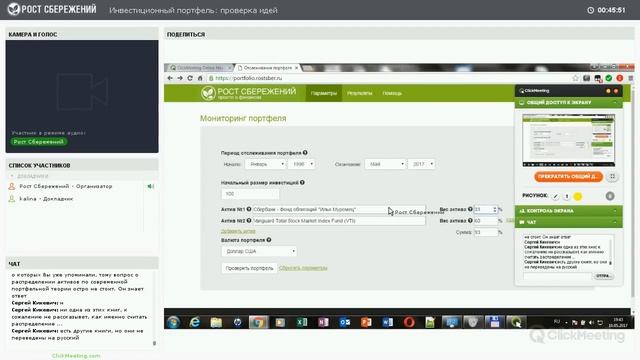The image size is (640, 360).
Task: Click ClickMeeting chat message input
Action: [557, 276]
